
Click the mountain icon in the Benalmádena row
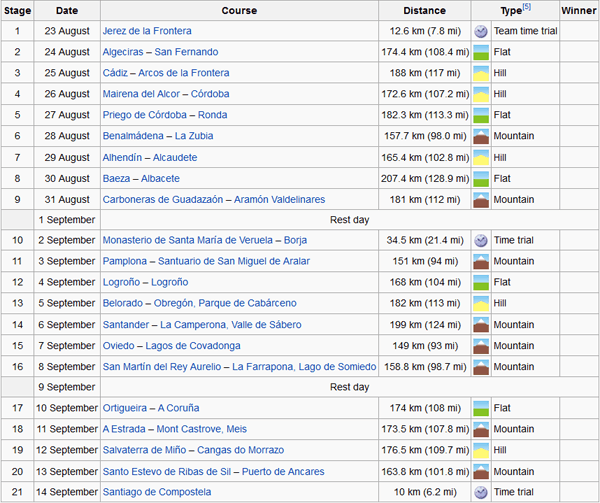point(481,136)
